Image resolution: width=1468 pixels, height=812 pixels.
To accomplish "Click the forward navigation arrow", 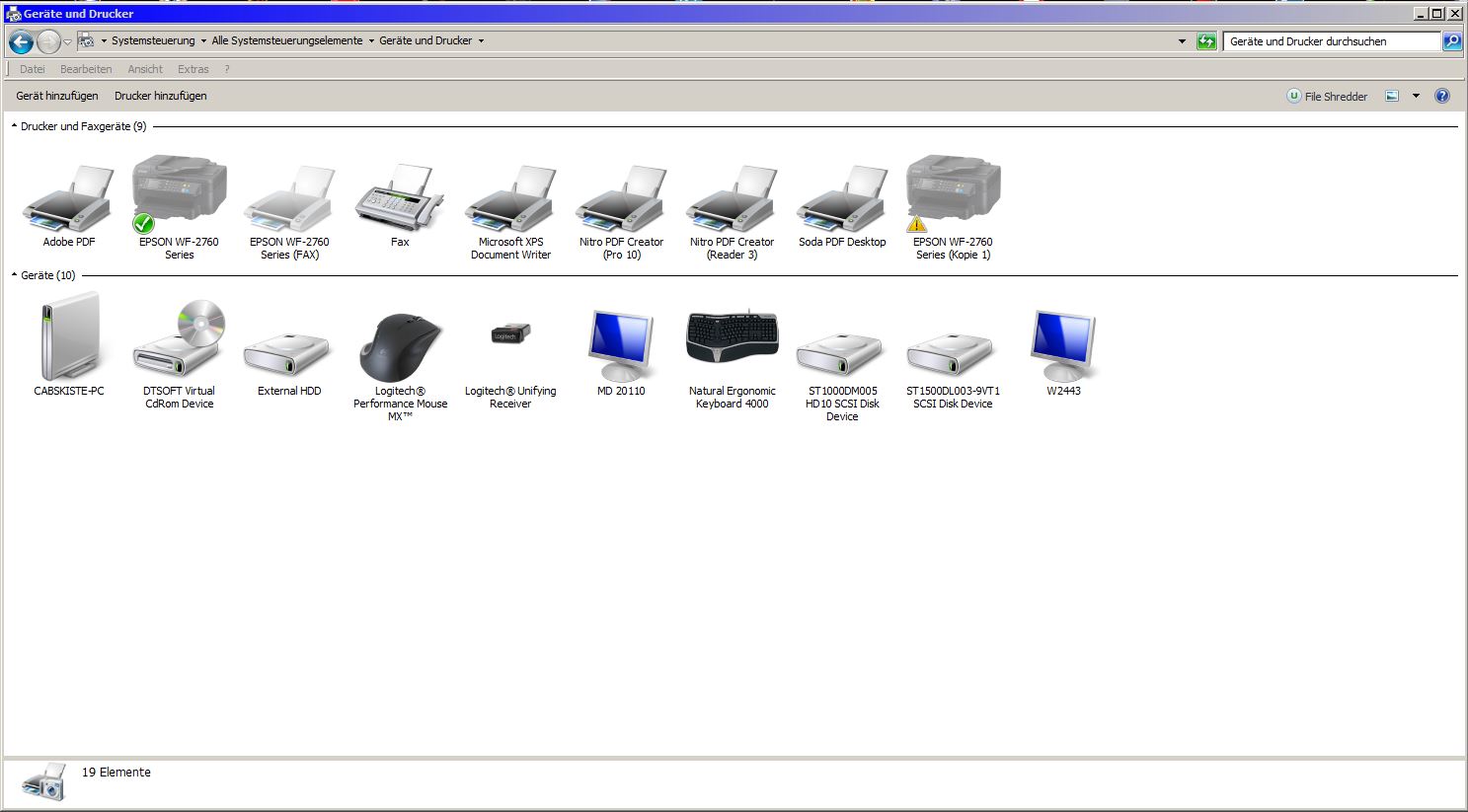I will [x=48, y=41].
